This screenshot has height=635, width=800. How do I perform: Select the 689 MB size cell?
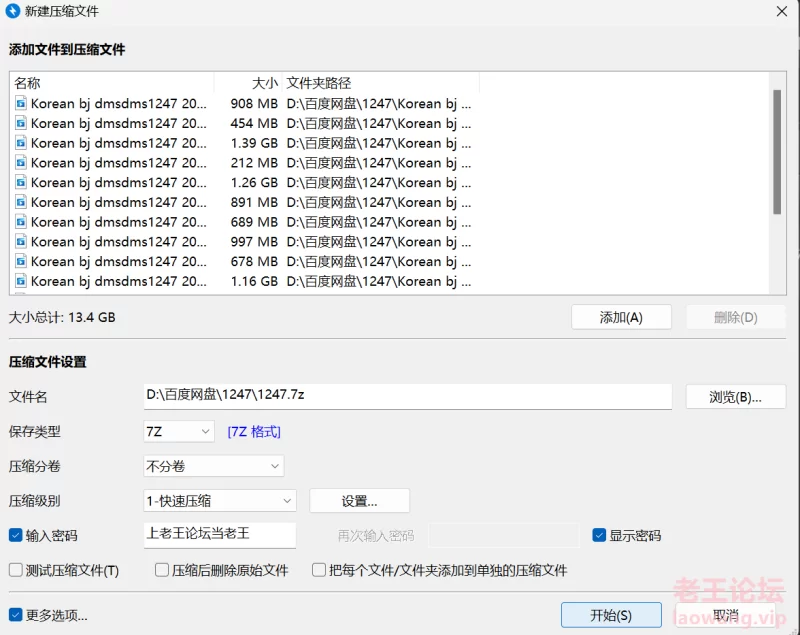(x=254, y=222)
